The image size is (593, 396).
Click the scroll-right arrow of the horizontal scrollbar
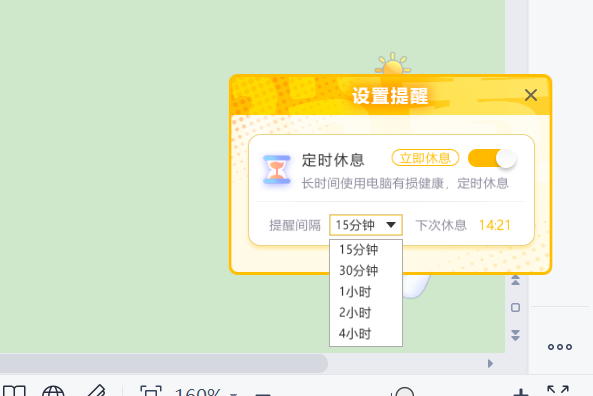point(491,363)
